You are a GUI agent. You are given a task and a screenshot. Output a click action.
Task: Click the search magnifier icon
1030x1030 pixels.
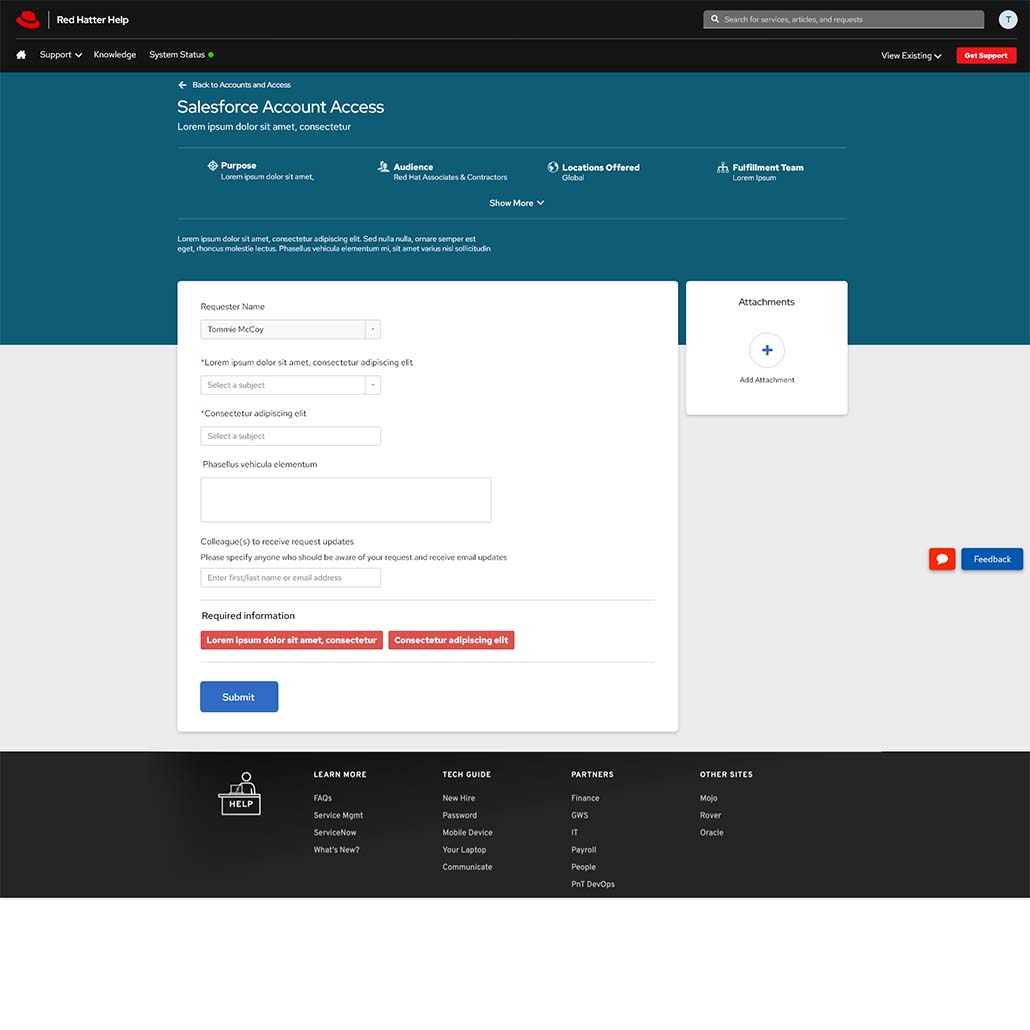tap(715, 19)
